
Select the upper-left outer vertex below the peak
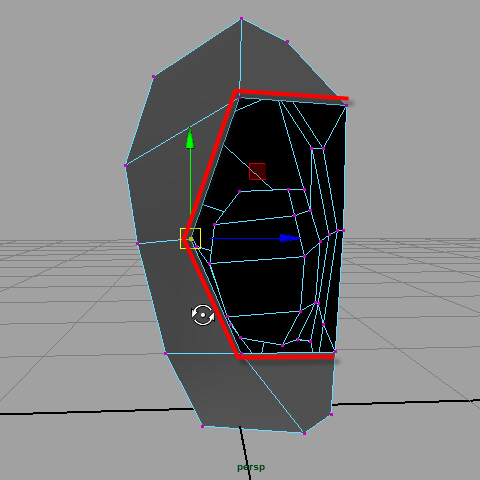click(x=153, y=77)
